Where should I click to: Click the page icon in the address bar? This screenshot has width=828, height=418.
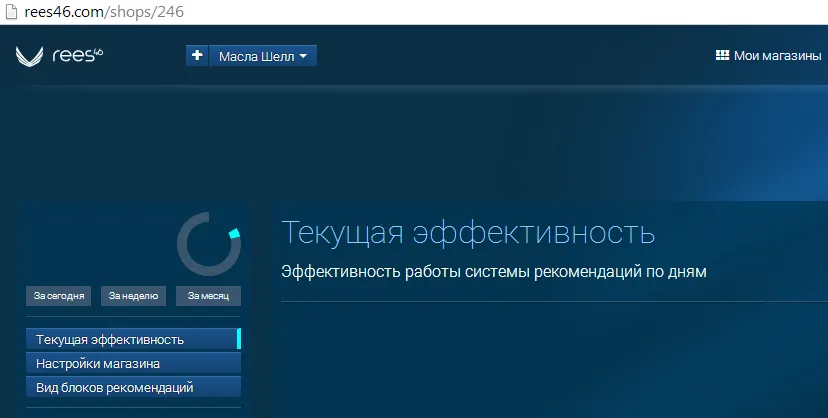12,12
